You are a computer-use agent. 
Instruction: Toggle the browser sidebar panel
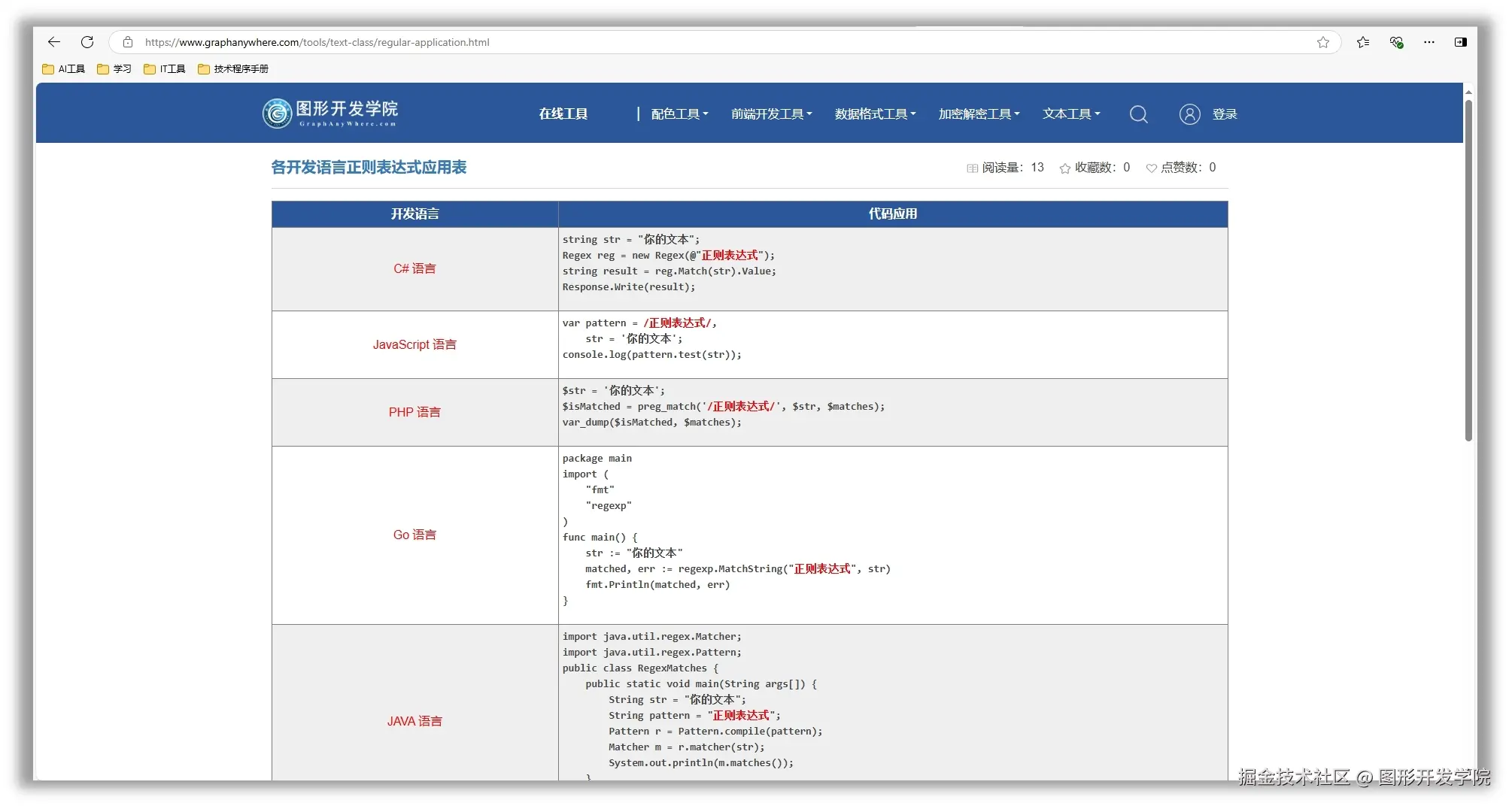pos(1461,42)
